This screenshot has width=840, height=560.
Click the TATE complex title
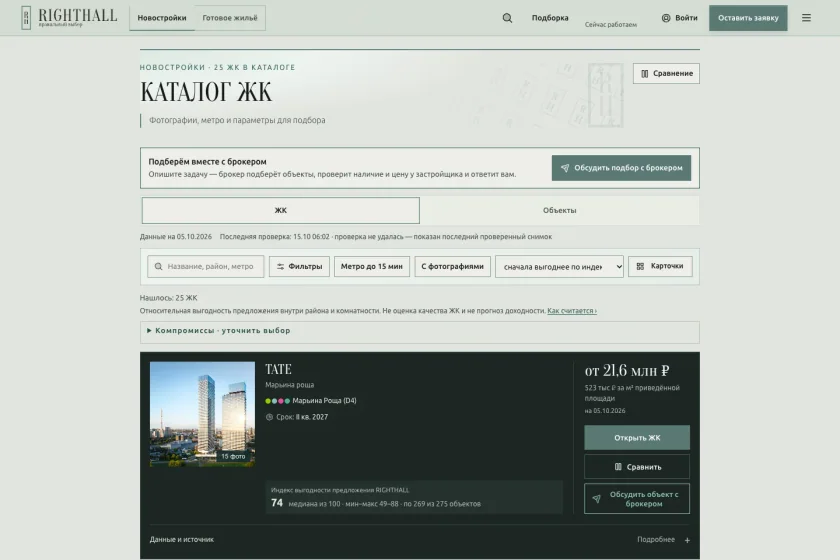point(279,369)
